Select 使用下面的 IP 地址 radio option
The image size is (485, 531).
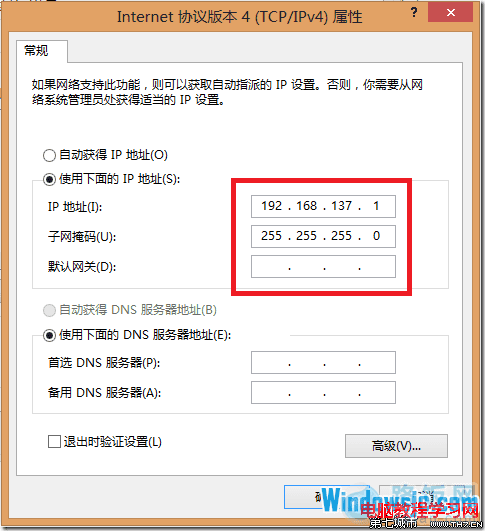[x=49, y=179]
